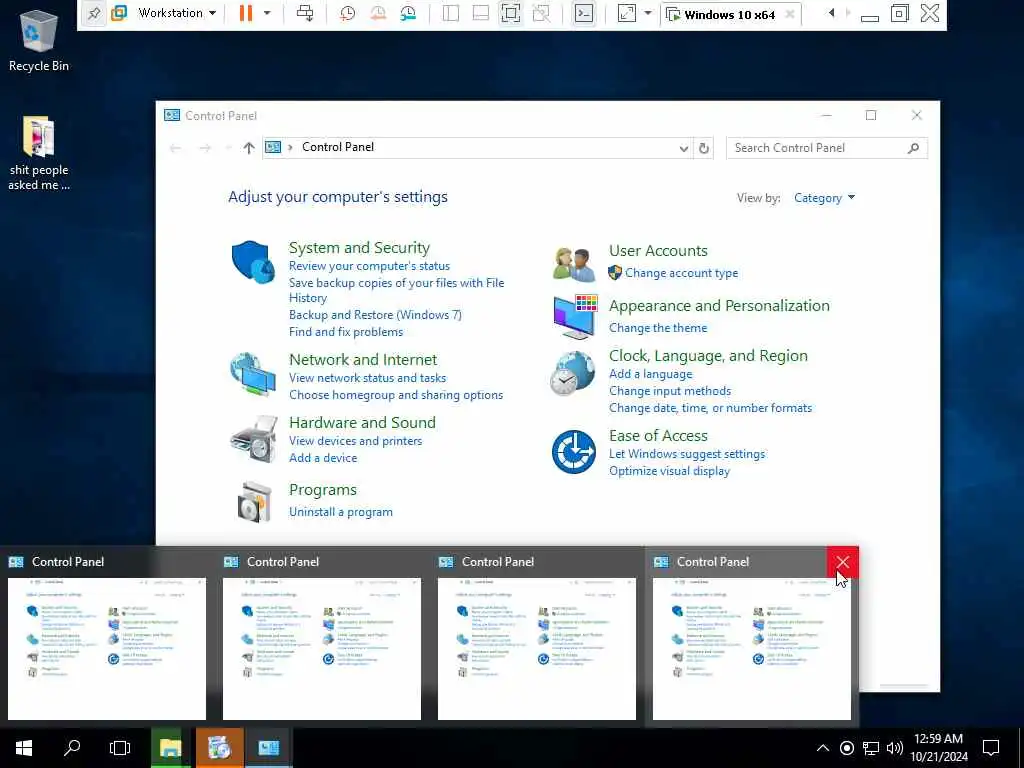Expand the Workstation dropdown menu
The image size is (1024, 768).
pyautogui.click(x=177, y=13)
